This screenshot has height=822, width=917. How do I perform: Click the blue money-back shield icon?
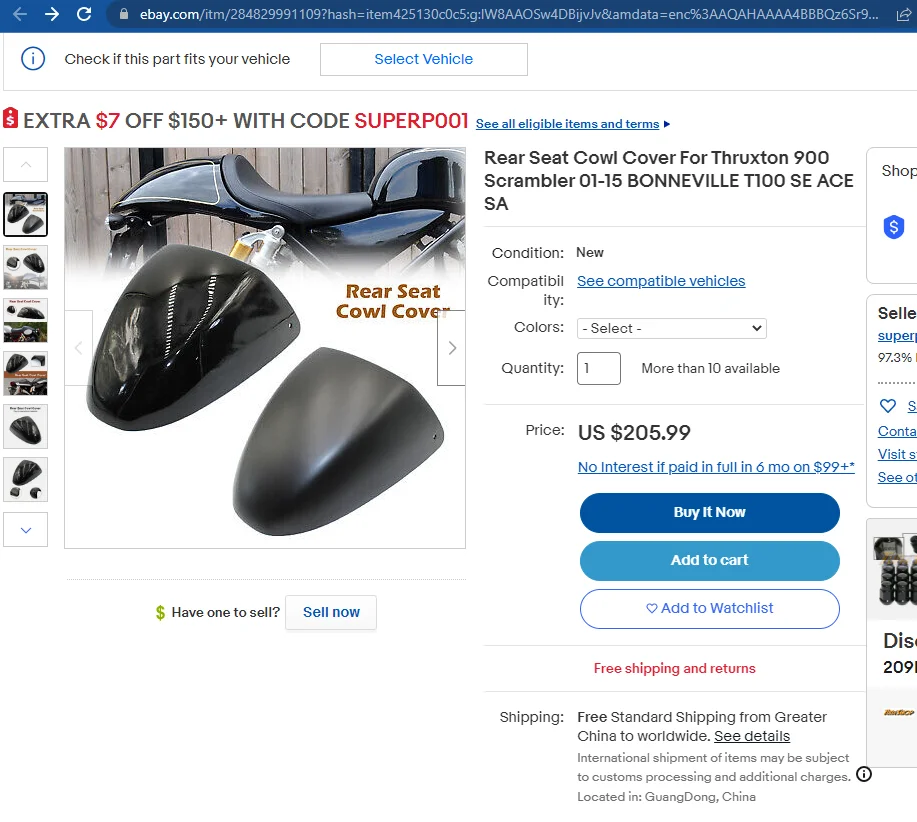(894, 227)
